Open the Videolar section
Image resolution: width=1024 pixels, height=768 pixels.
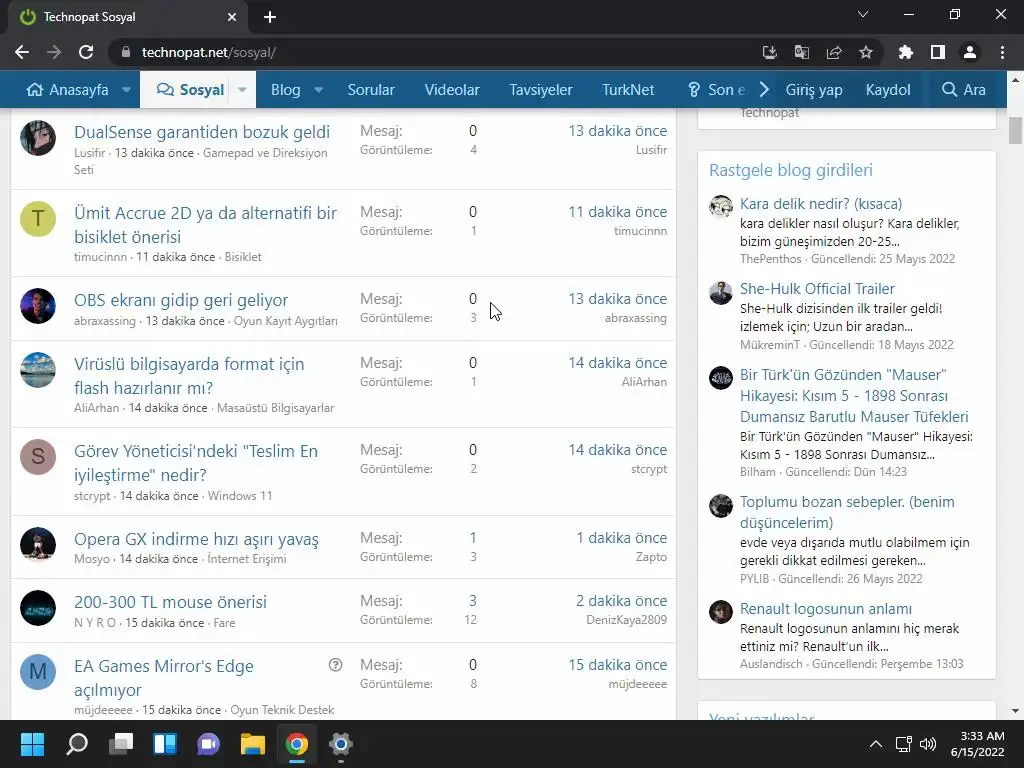pyautogui.click(x=452, y=89)
